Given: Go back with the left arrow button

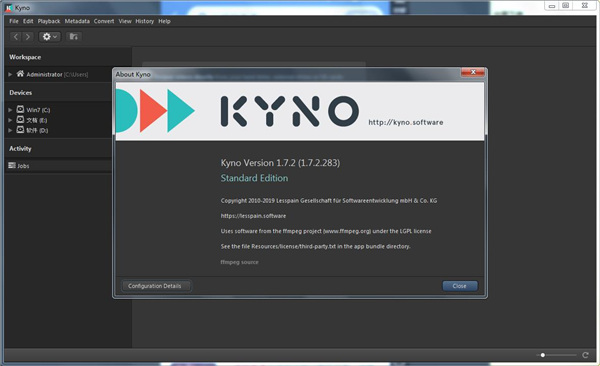Looking at the screenshot, I should 16,37.
